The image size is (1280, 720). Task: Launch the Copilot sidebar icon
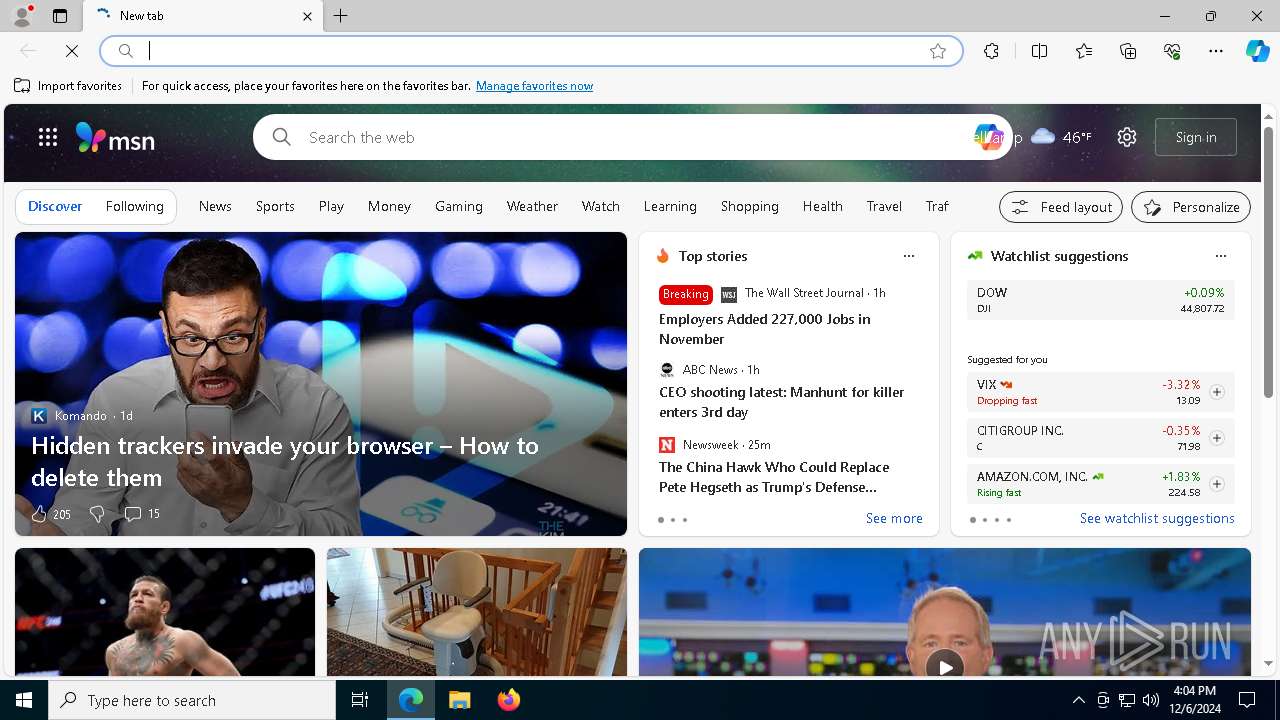pos(1257,51)
